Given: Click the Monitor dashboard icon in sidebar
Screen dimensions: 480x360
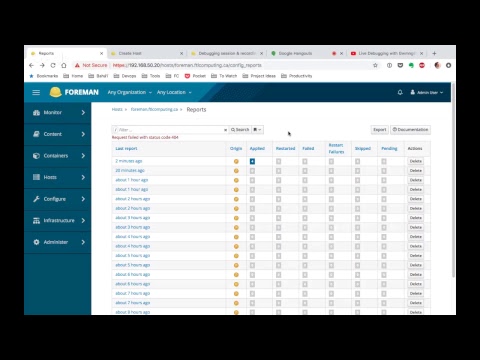Looking at the screenshot, I should pyautogui.click(x=36, y=113).
